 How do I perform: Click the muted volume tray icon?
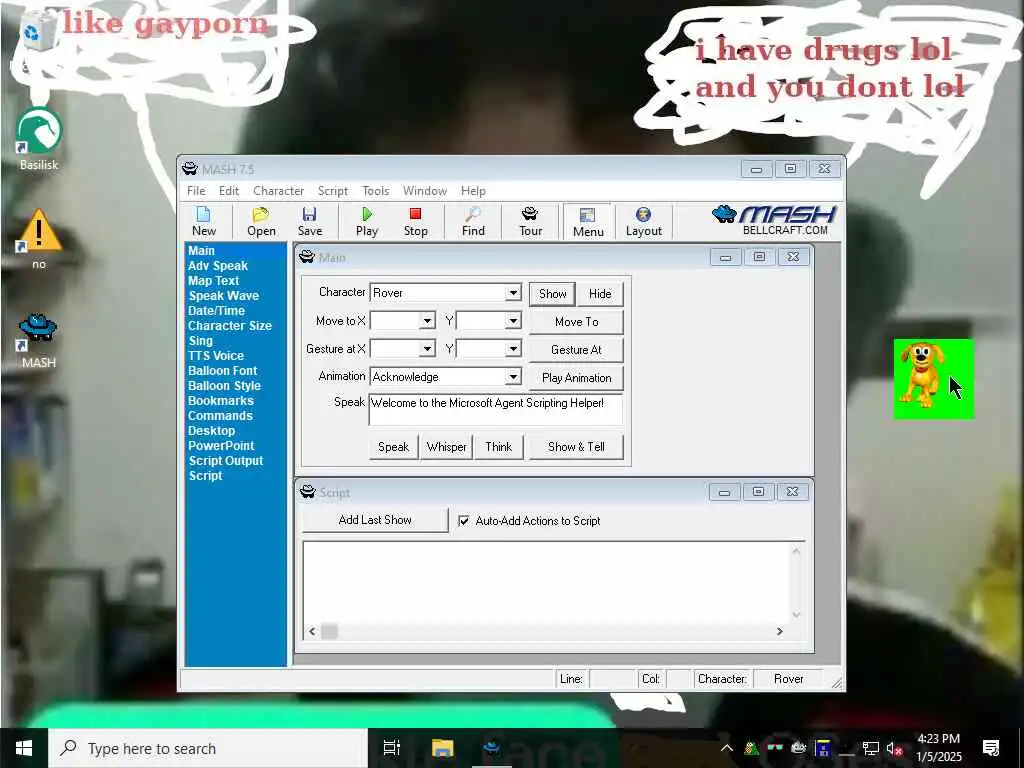pos(894,748)
